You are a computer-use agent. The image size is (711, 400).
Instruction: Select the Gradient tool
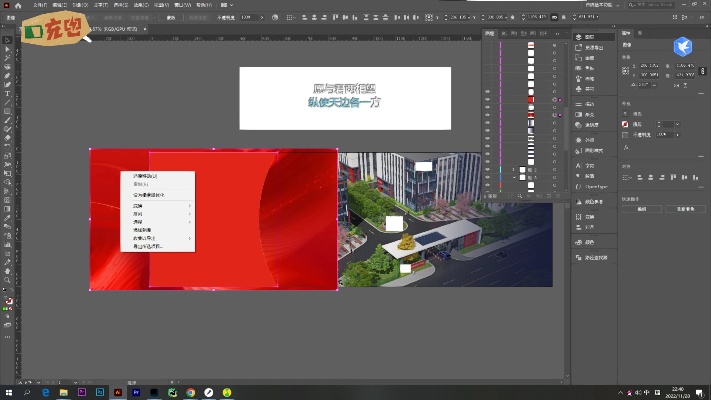pos(7,209)
